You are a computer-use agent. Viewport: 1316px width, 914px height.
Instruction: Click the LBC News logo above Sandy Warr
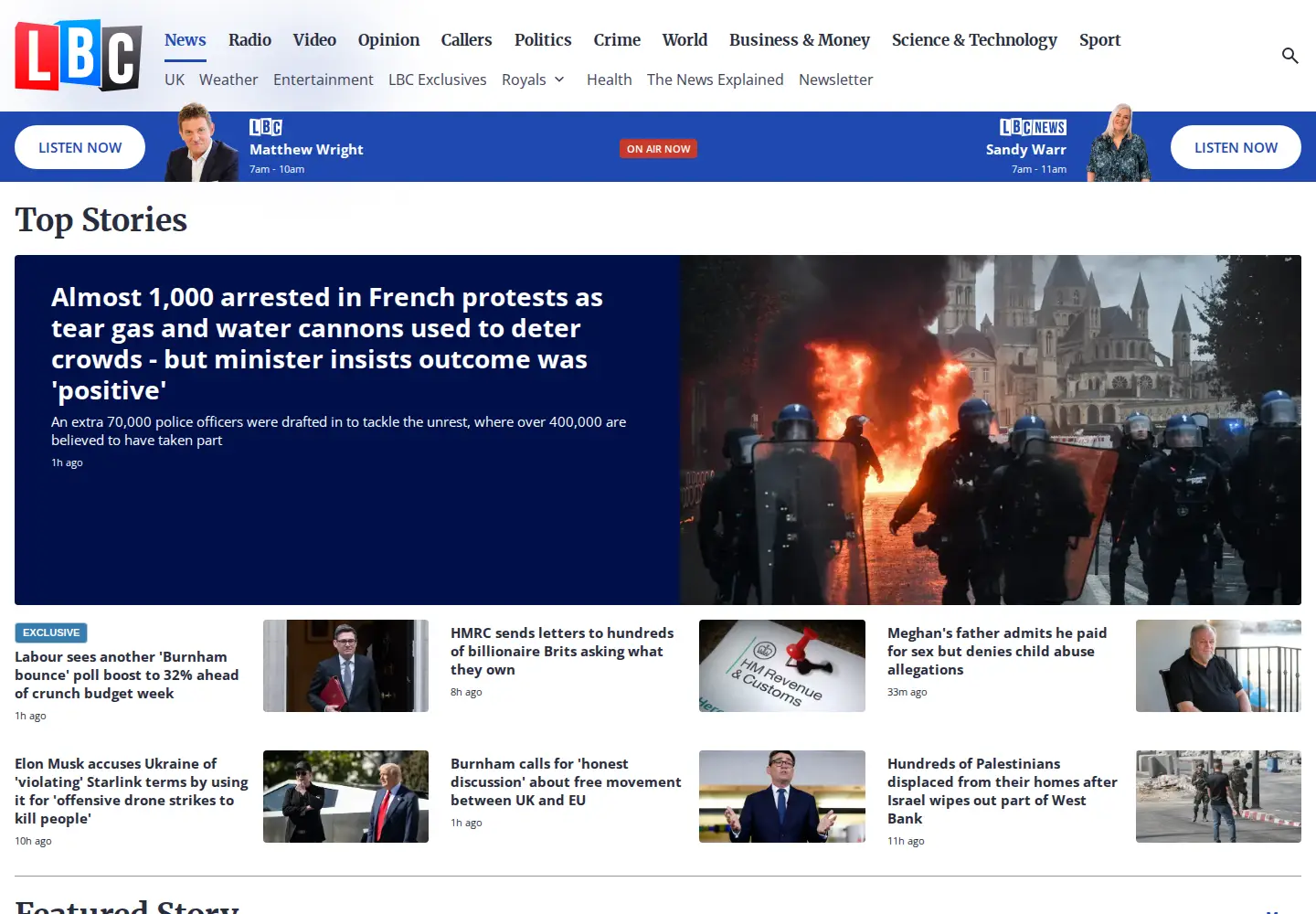[1033, 127]
